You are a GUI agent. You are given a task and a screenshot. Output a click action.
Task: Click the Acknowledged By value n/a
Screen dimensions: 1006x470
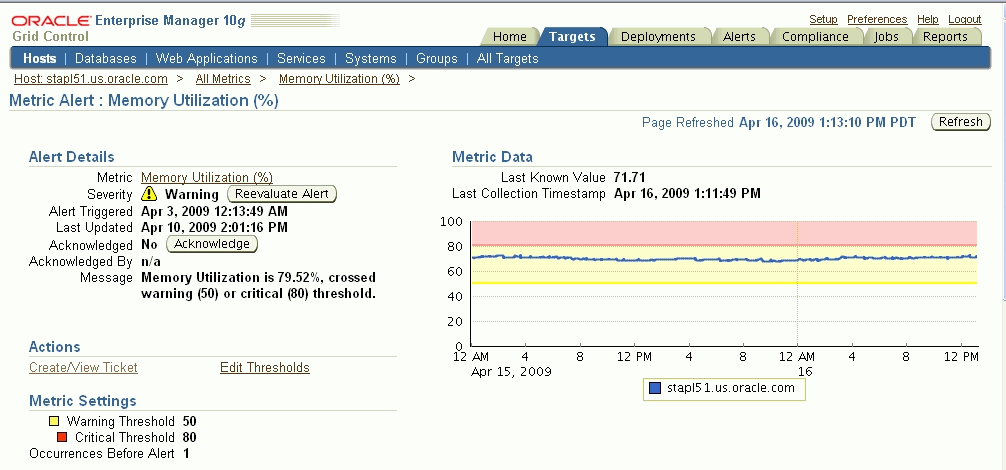(x=151, y=262)
